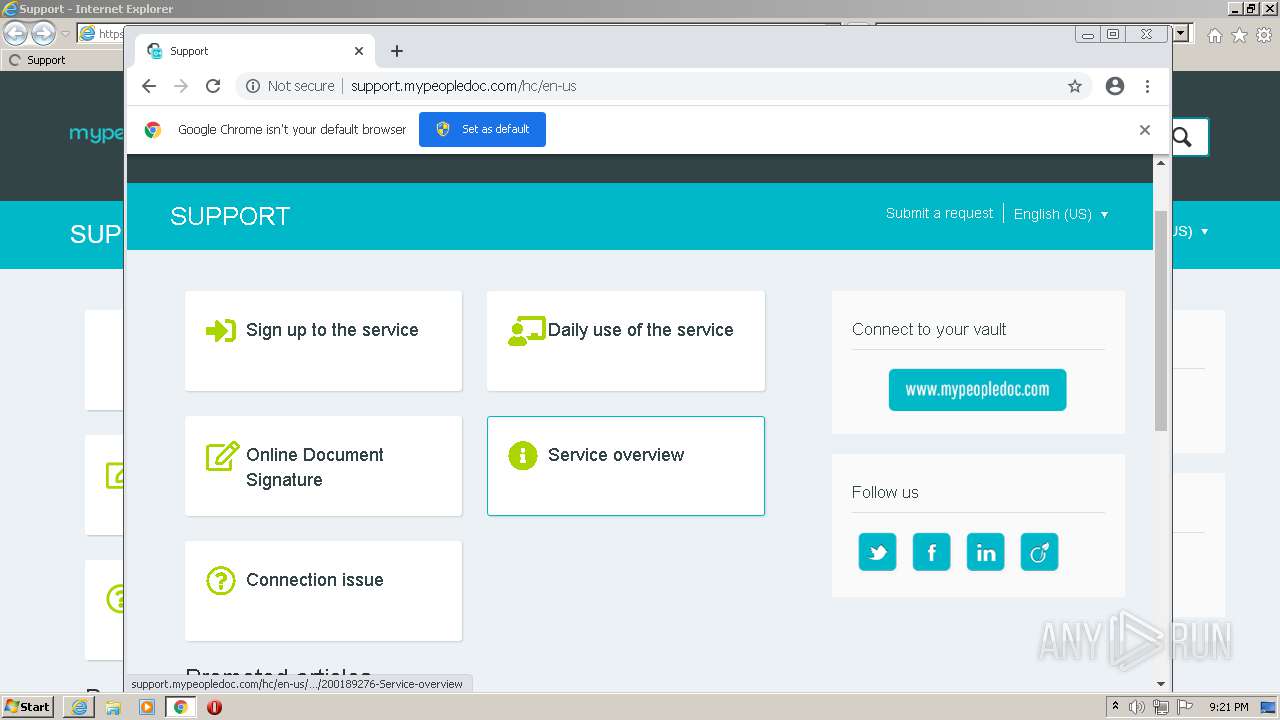Dismiss the default browser notification bar
Image resolution: width=1280 pixels, height=720 pixels.
1145,130
